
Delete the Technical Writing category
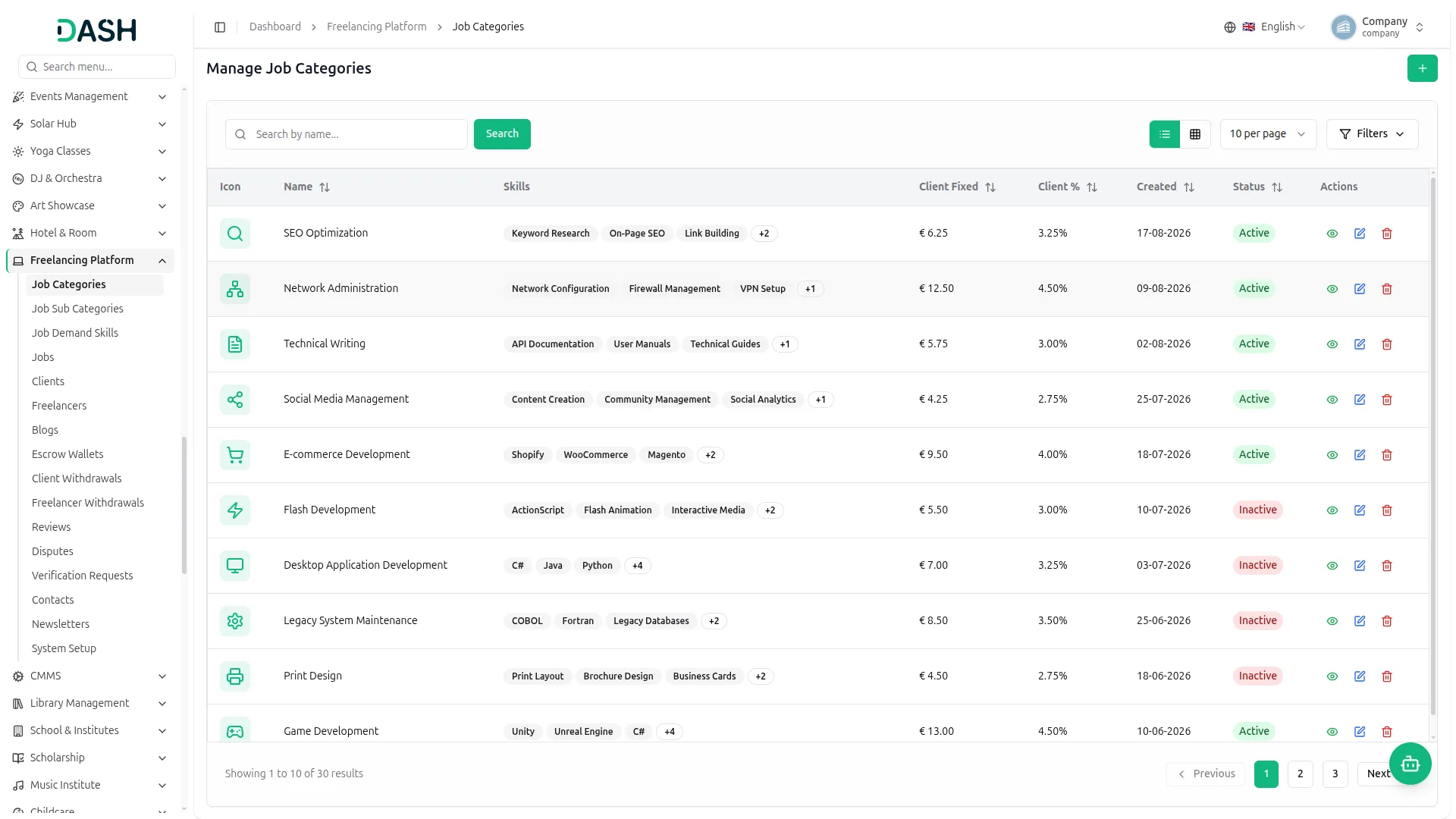click(1387, 344)
